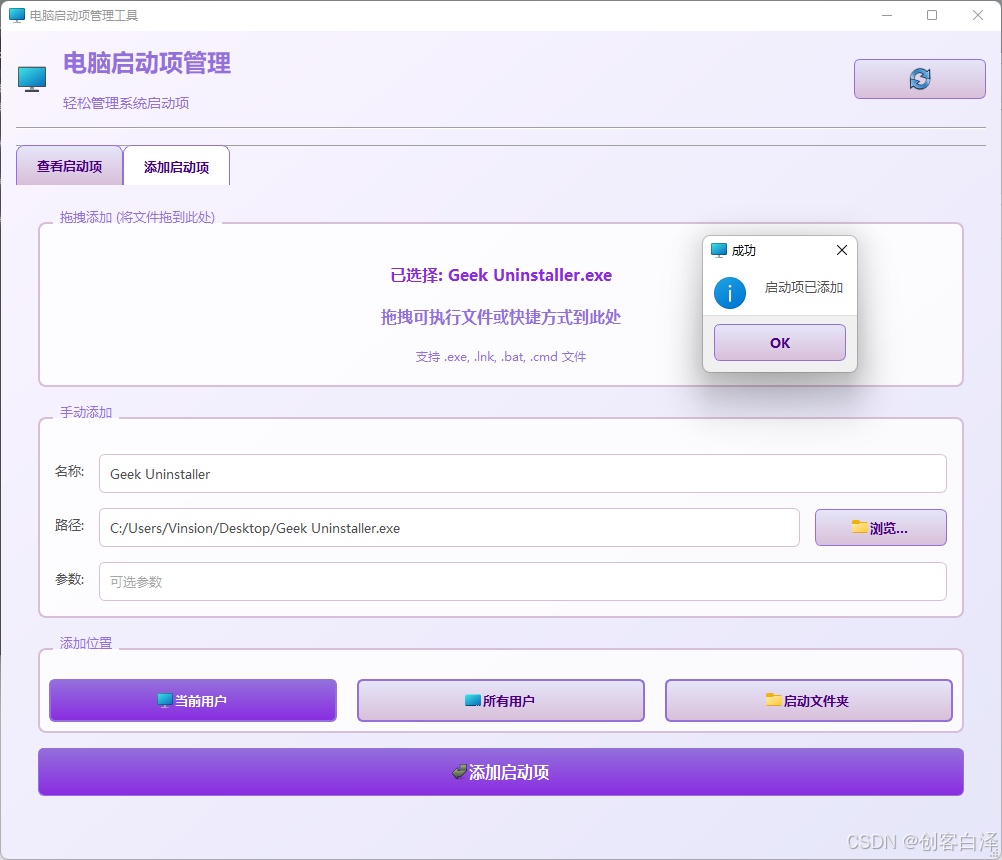Choose 启动文件夹 as the add location
The width and height of the screenshot is (1002, 860).
tap(809, 700)
